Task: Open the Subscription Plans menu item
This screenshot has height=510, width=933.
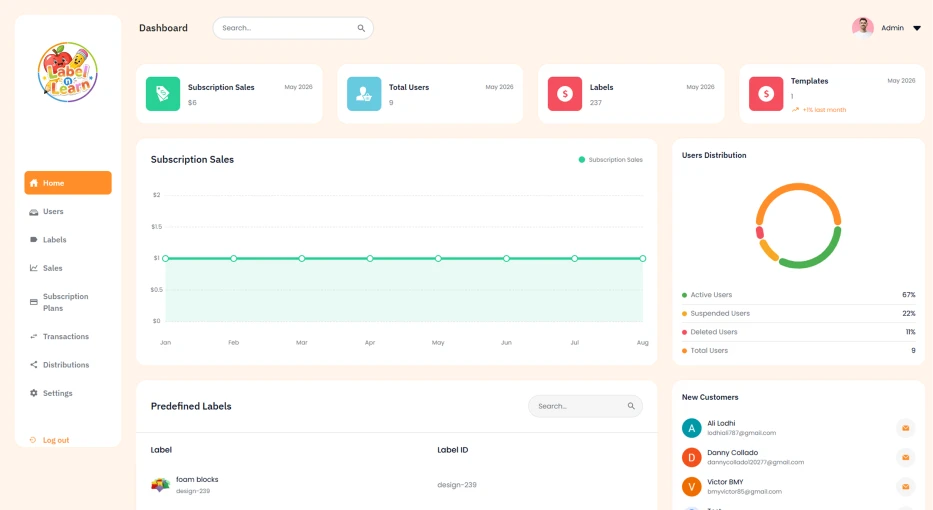Action: [x=68, y=302]
